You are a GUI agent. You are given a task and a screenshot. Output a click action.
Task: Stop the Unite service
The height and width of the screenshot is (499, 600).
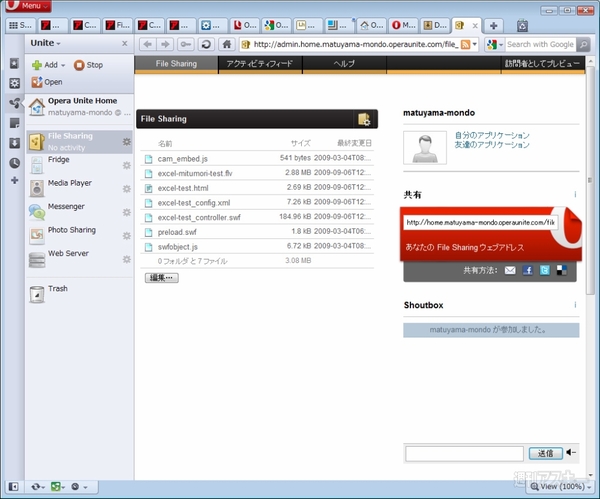[x=88, y=65]
